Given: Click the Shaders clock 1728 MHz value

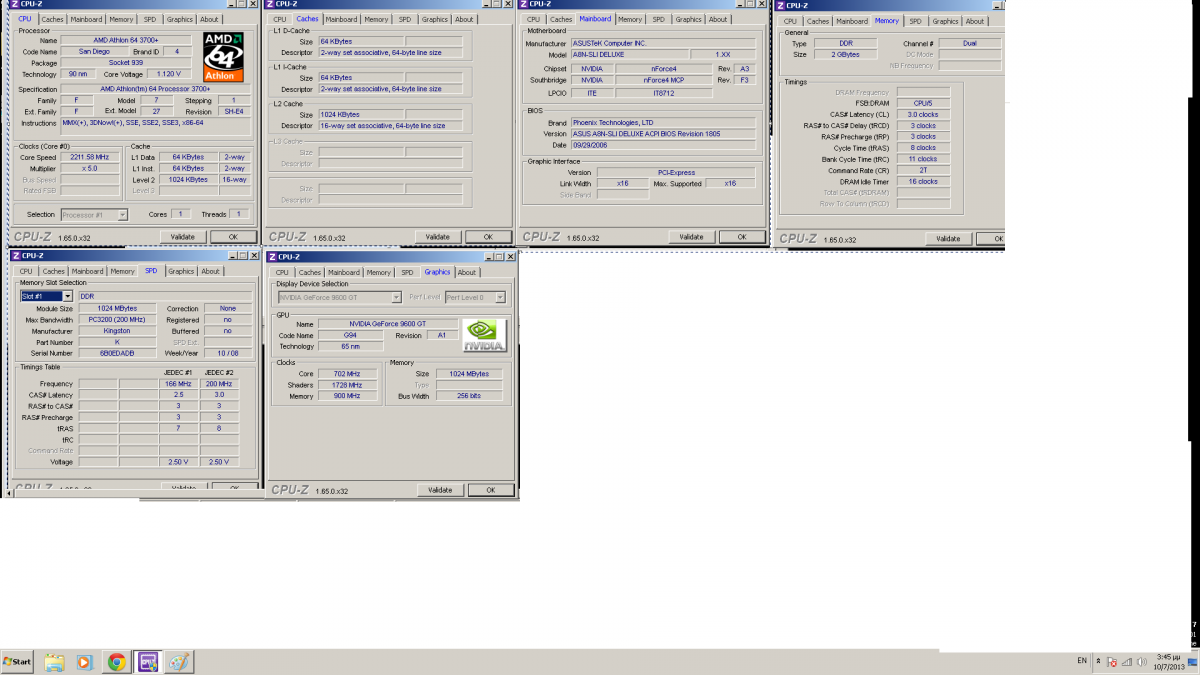Looking at the screenshot, I should point(347,385).
